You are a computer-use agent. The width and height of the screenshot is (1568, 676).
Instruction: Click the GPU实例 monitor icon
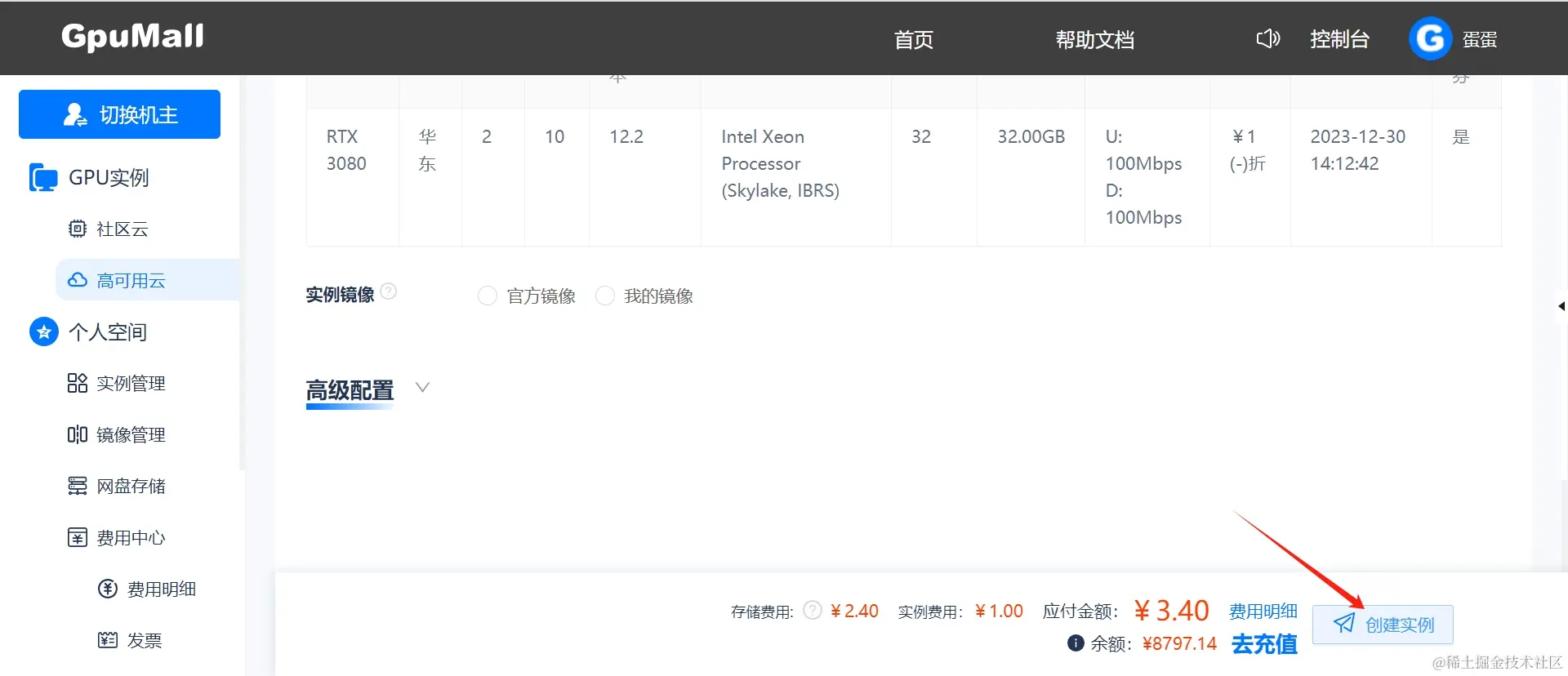pyautogui.click(x=43, y=177)
